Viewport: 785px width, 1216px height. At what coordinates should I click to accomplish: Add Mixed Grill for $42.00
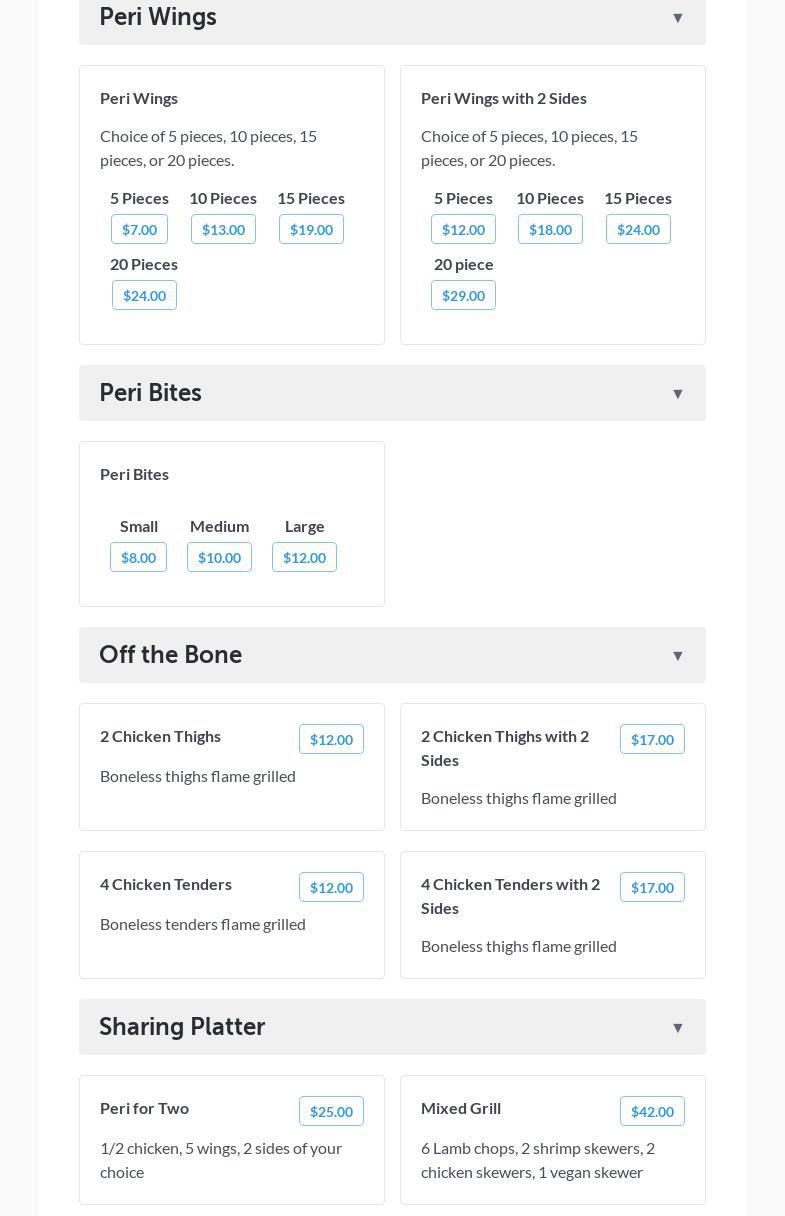(x=652, y=1112)
